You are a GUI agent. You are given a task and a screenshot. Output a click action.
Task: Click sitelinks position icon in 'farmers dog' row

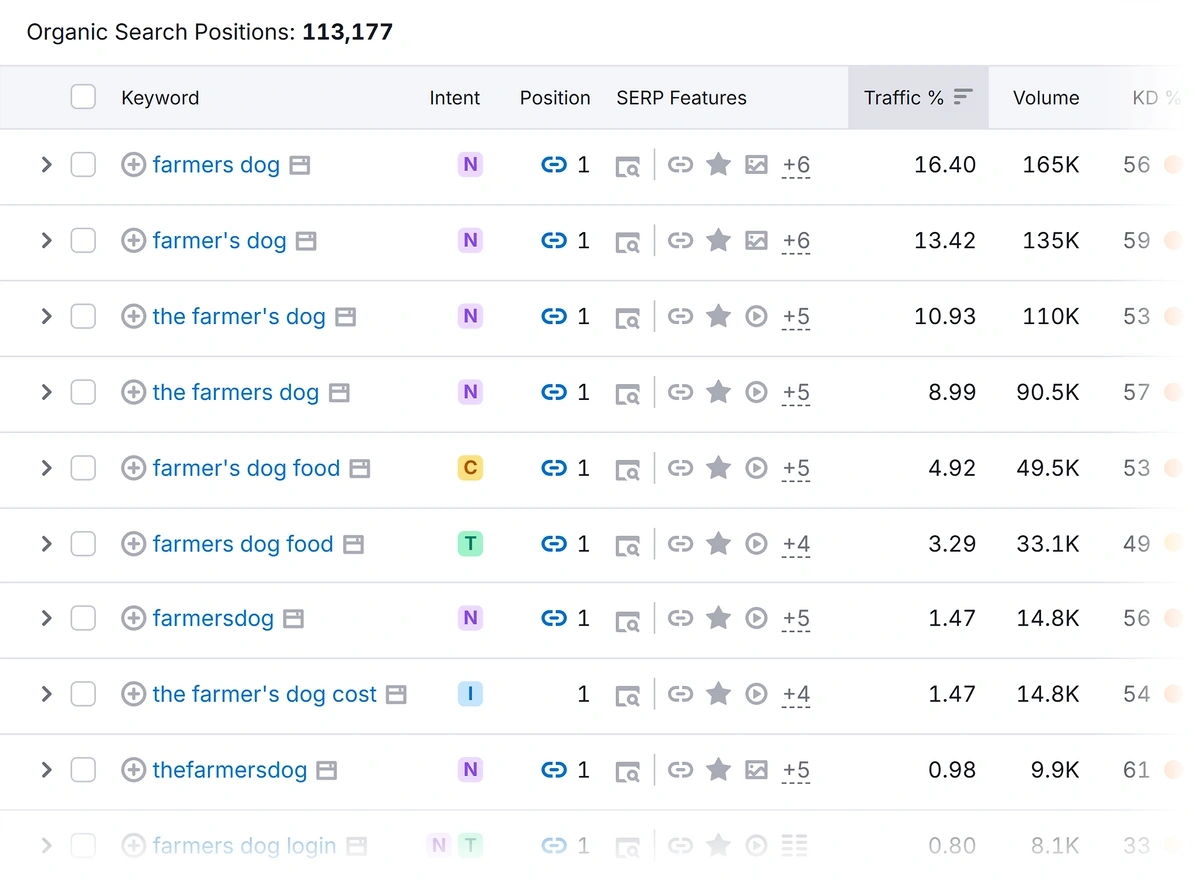[x=554, y=165]
